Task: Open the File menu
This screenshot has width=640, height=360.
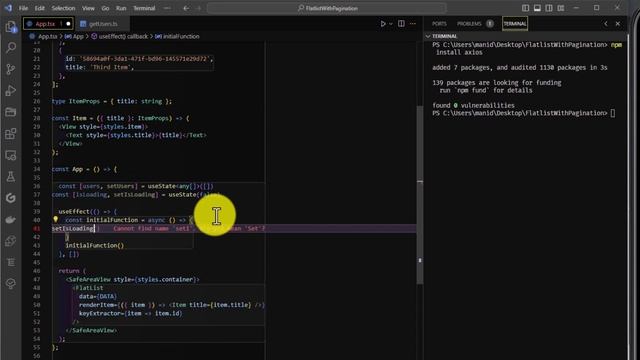Action: pos(24,8)
